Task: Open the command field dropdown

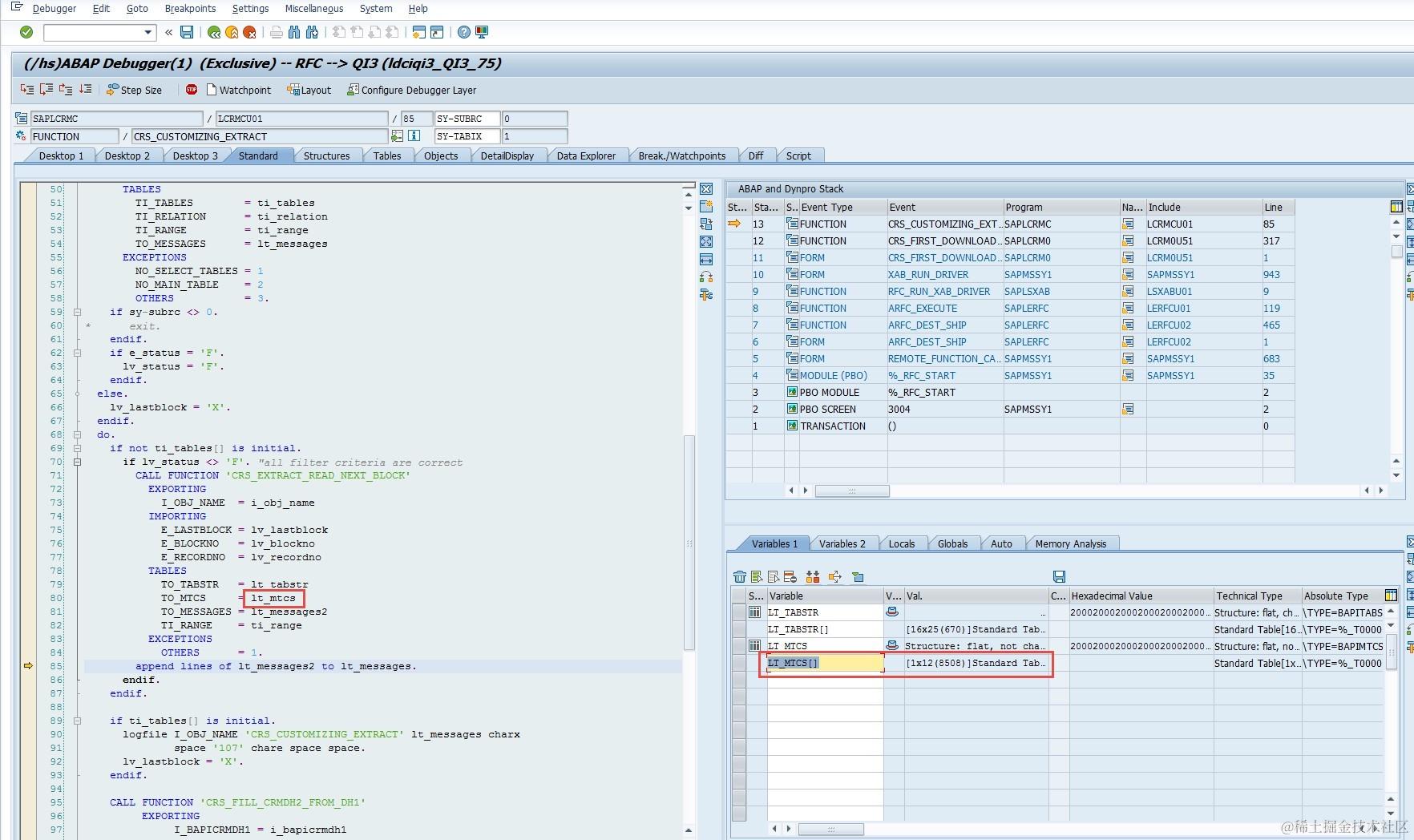Action: coord(147,33)
